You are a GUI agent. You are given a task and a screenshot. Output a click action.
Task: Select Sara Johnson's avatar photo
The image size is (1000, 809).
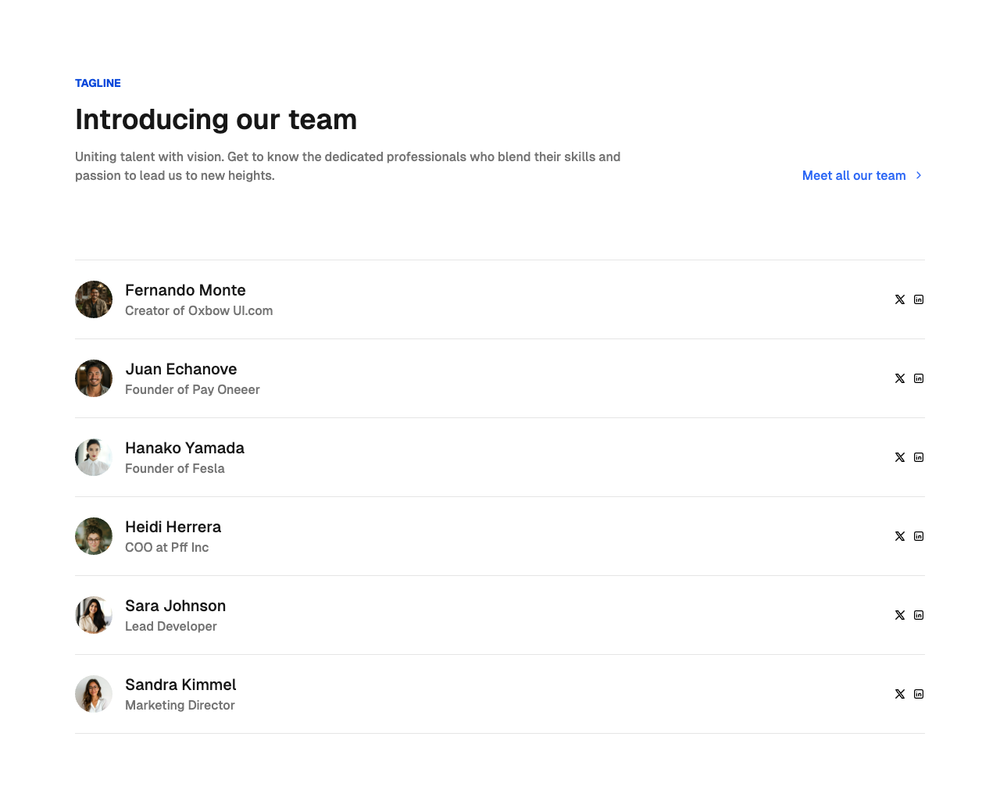[94, 615]
